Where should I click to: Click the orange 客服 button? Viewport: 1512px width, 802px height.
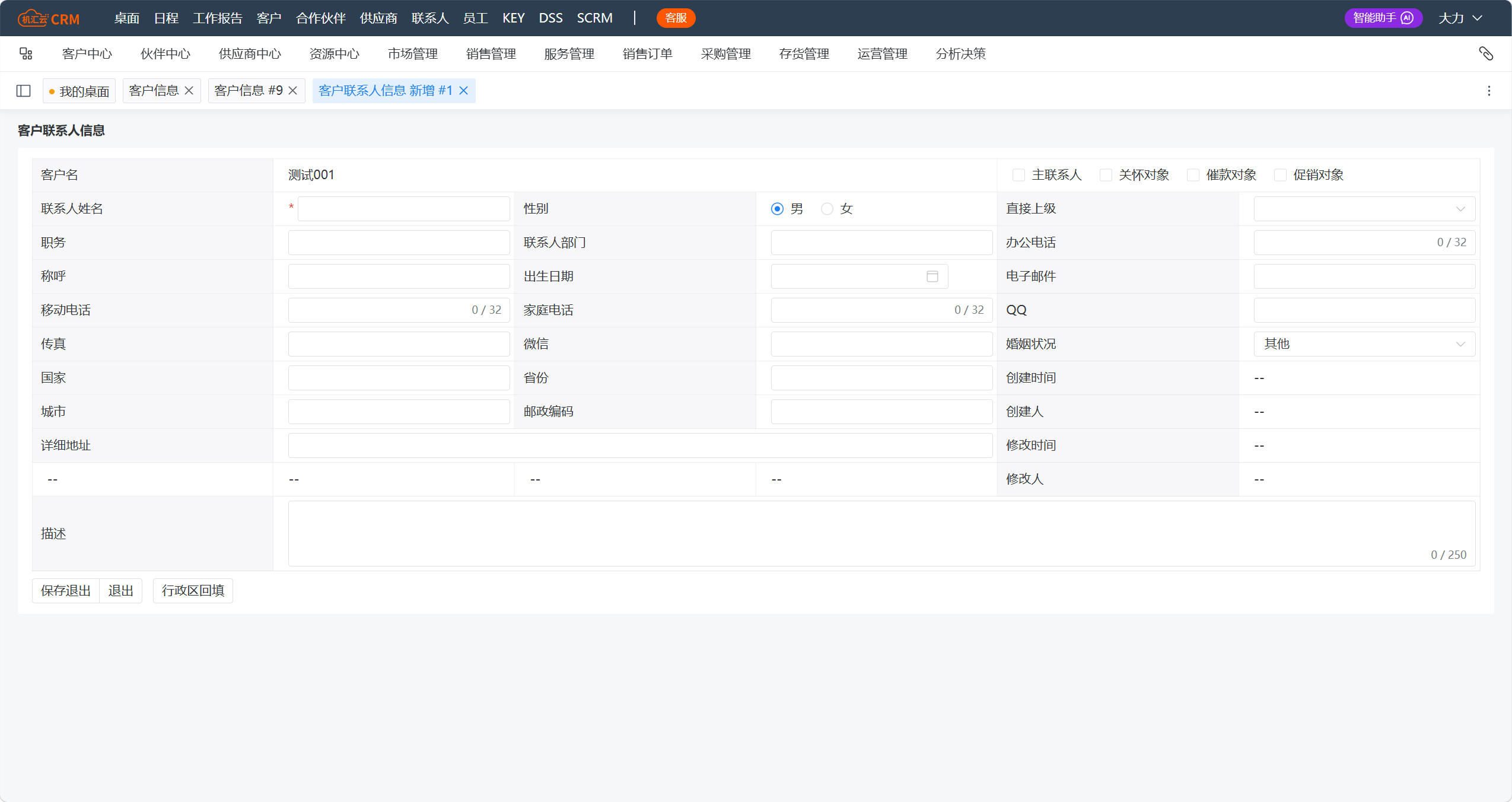pyautogui.click(x=676, y=18)
